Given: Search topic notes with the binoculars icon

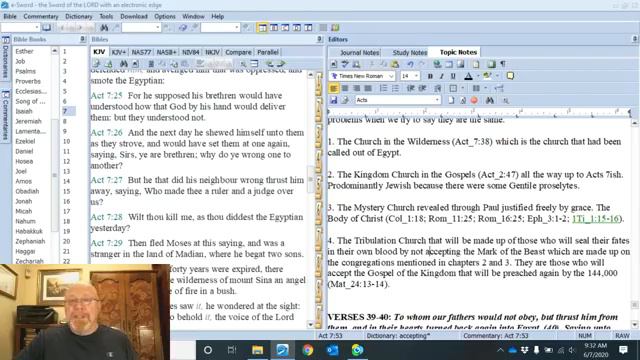Looking at the screenshot, I should [x=490, y=100].
